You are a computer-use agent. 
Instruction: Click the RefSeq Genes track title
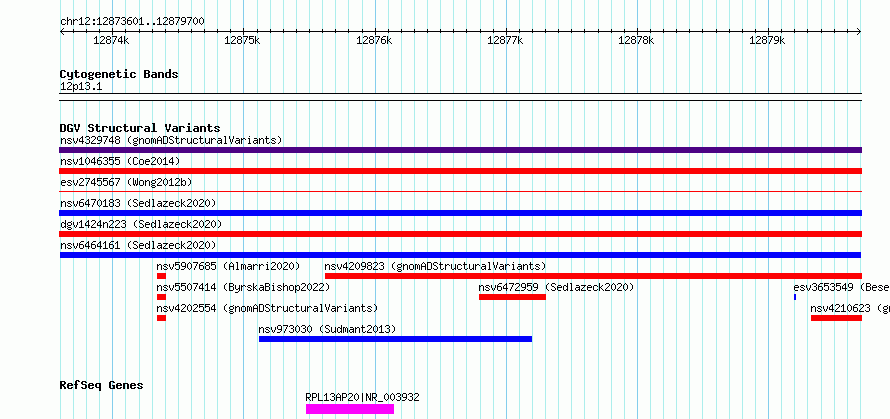click(x=101, y=386)
